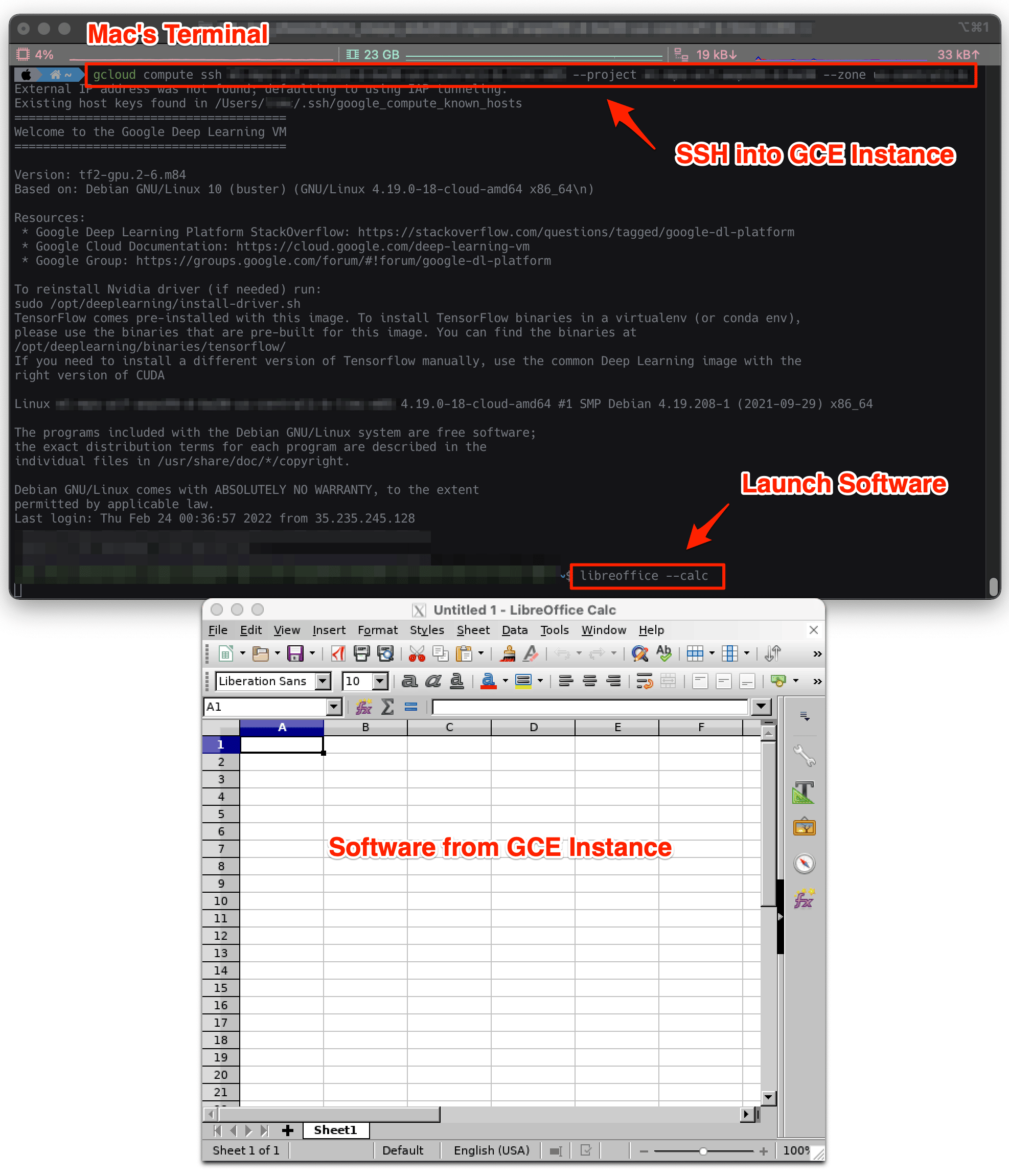Open the Font Size dropdown arrow
Image resolution: width=1009 pixels, height=1176 pixels.
tap(380, 681)
